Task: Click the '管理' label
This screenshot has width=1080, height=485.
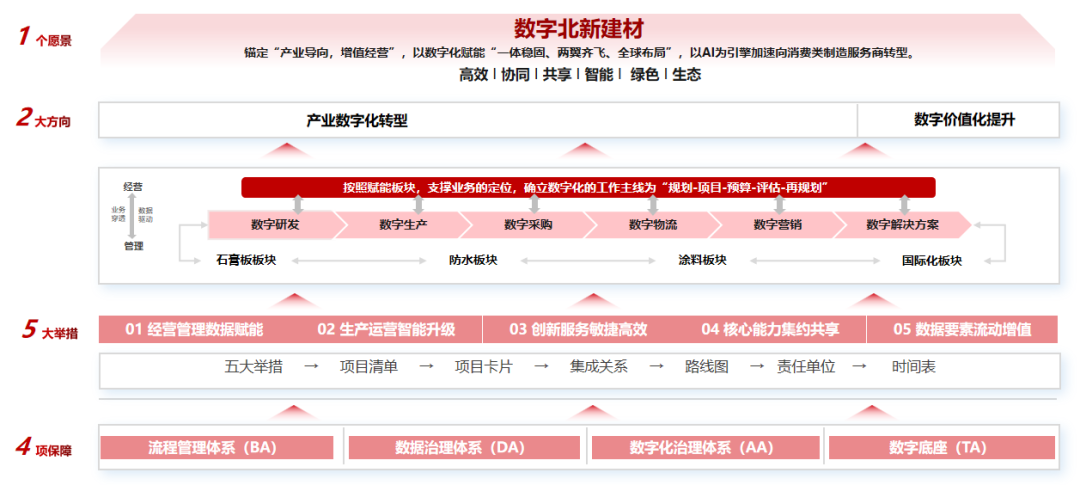Action: [x=134, y=246]
